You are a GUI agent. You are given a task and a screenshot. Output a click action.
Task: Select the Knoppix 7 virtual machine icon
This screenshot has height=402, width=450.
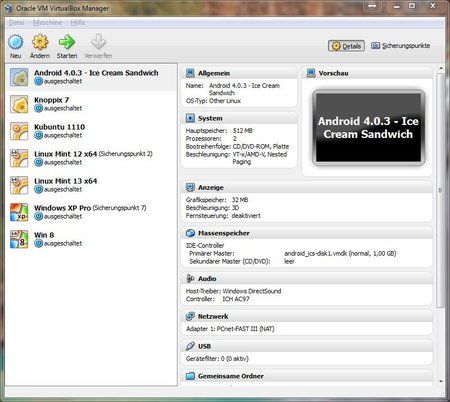[x=19, y=104]
